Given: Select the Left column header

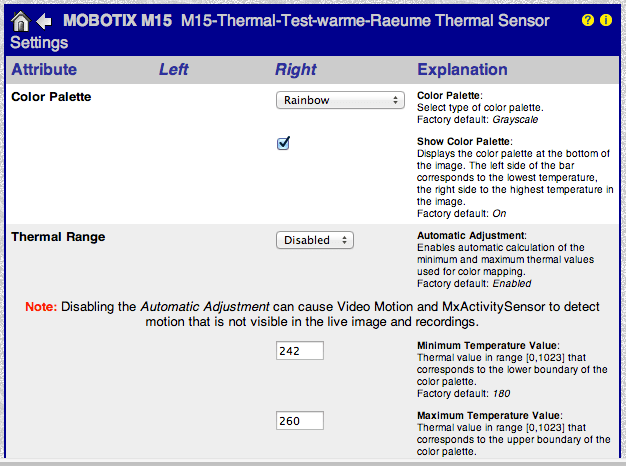Looking at the screenshot, I should pyautogui.click(x=174, y=70).
